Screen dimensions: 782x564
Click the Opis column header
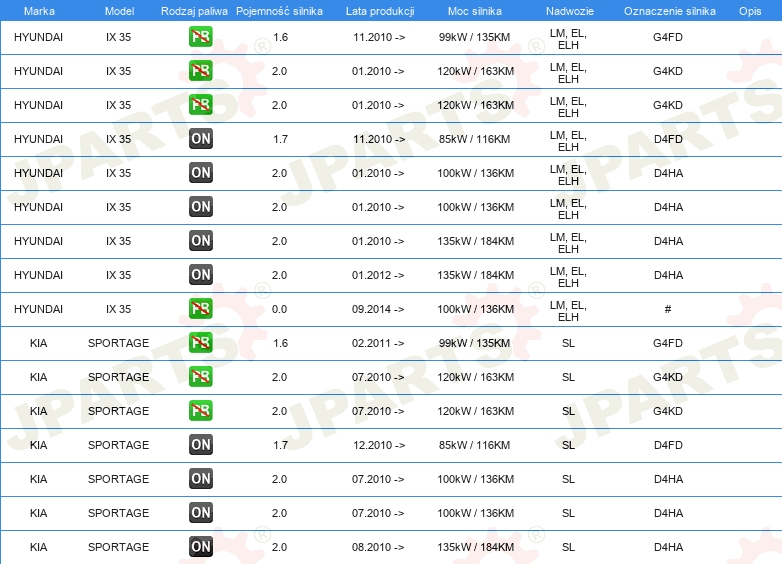click(749, 10)
